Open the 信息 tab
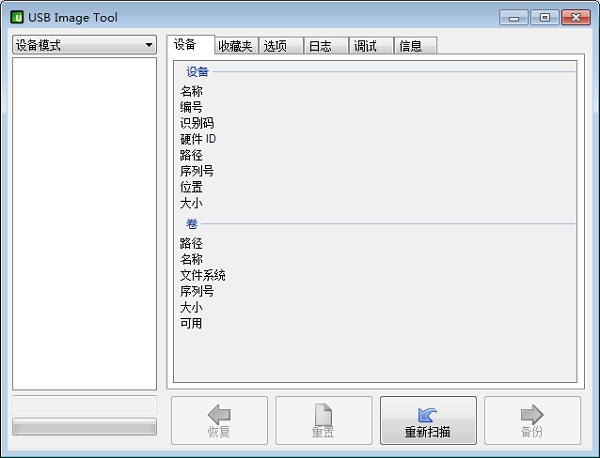The height and width of the screenshot is (458, 600). pos(415,46)
